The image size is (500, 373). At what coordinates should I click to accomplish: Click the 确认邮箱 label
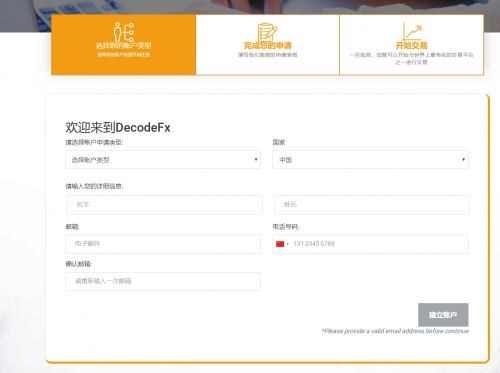(x=79, y=264)
